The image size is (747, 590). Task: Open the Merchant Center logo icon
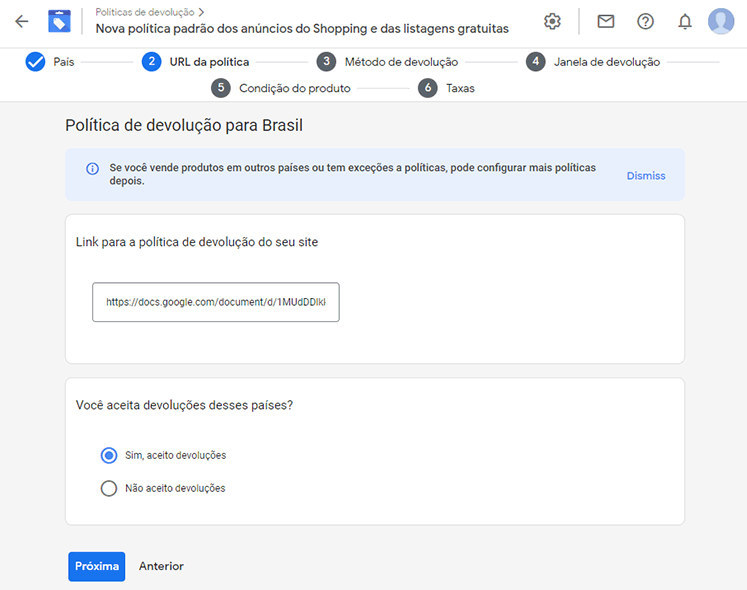(x=60, y=21)
